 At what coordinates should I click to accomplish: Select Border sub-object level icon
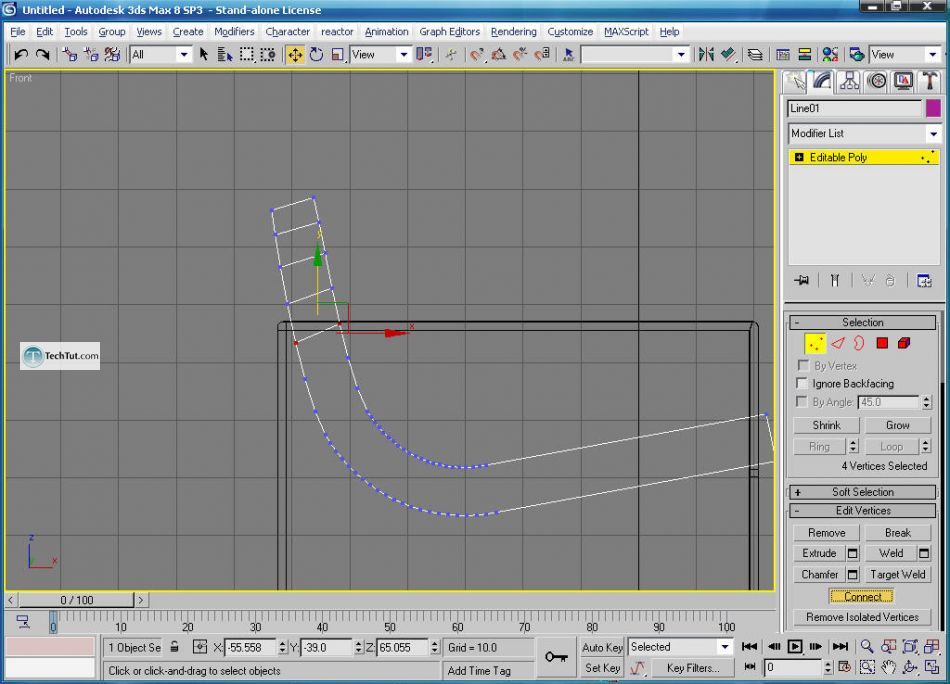coord(859,344)
